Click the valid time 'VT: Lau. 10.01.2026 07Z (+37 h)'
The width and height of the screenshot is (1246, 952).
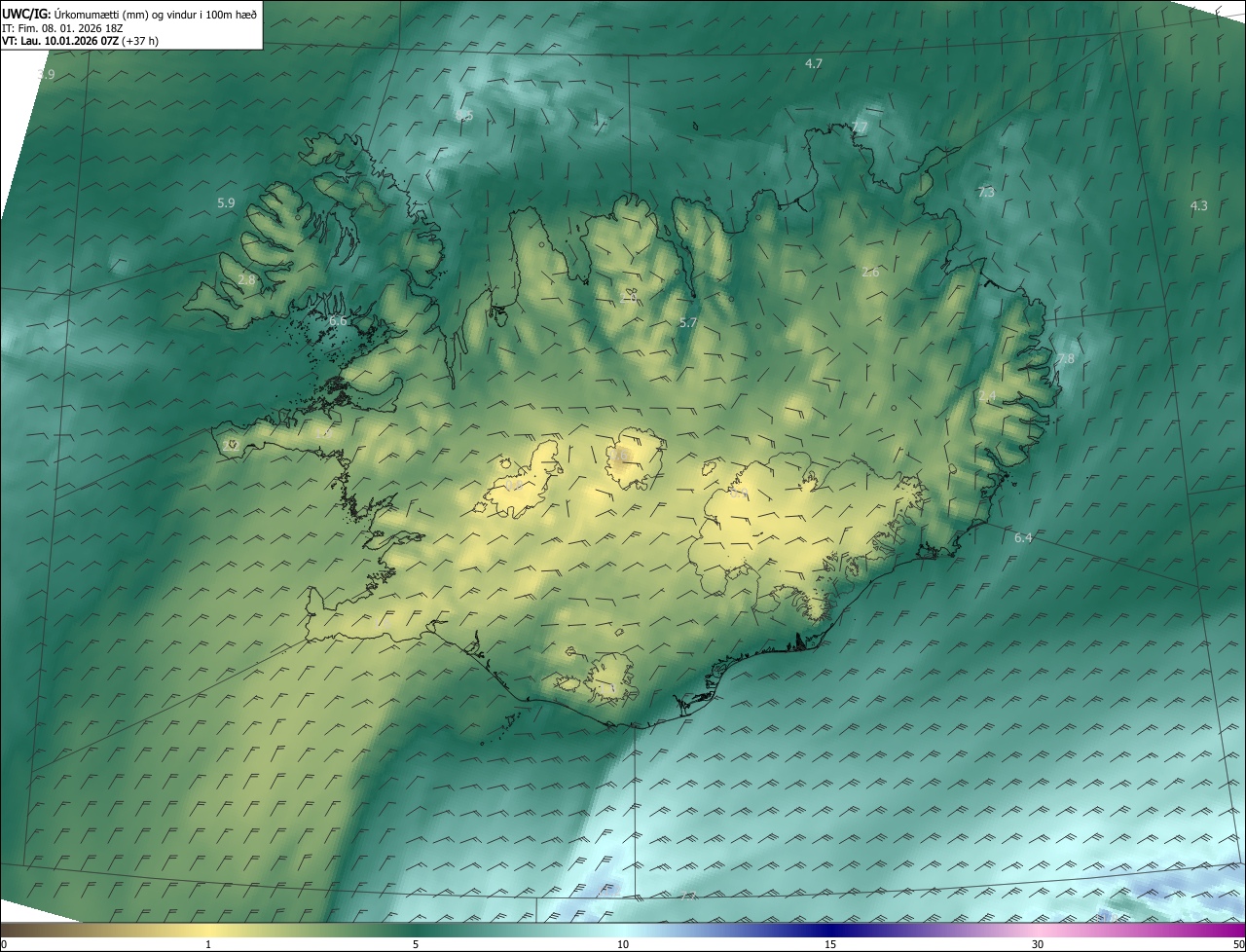81,41
